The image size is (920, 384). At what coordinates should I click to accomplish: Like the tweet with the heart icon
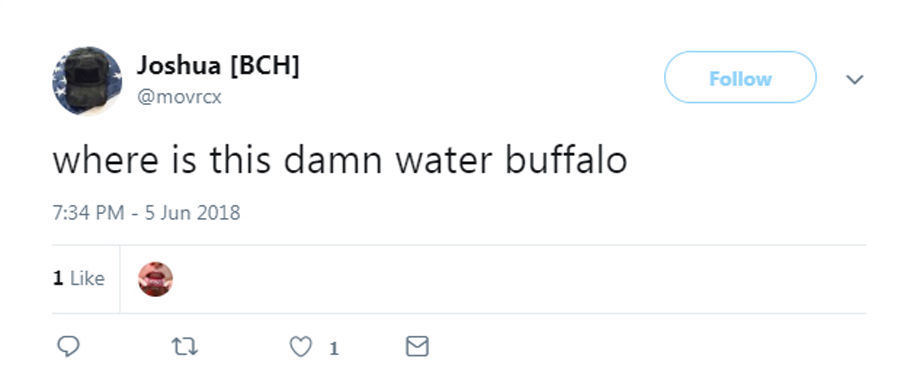pyautogui.click(x=301, y=347)
